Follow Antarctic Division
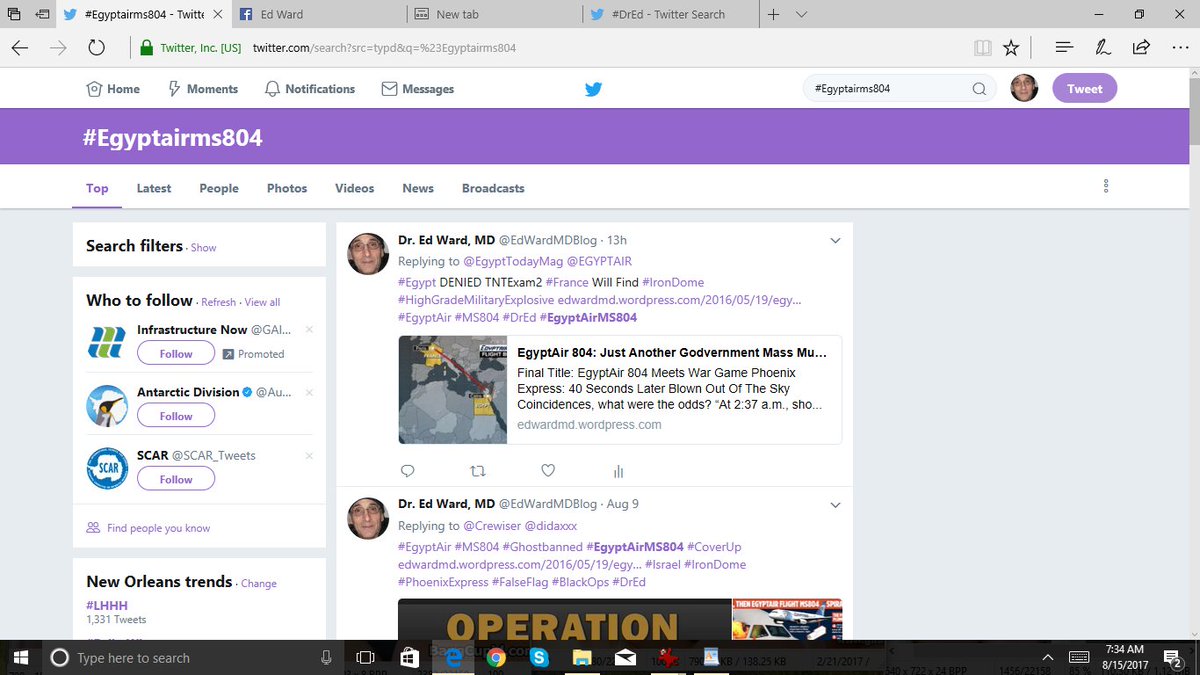1200x675 pixels. pyautogui.click(x=176, y=416)
